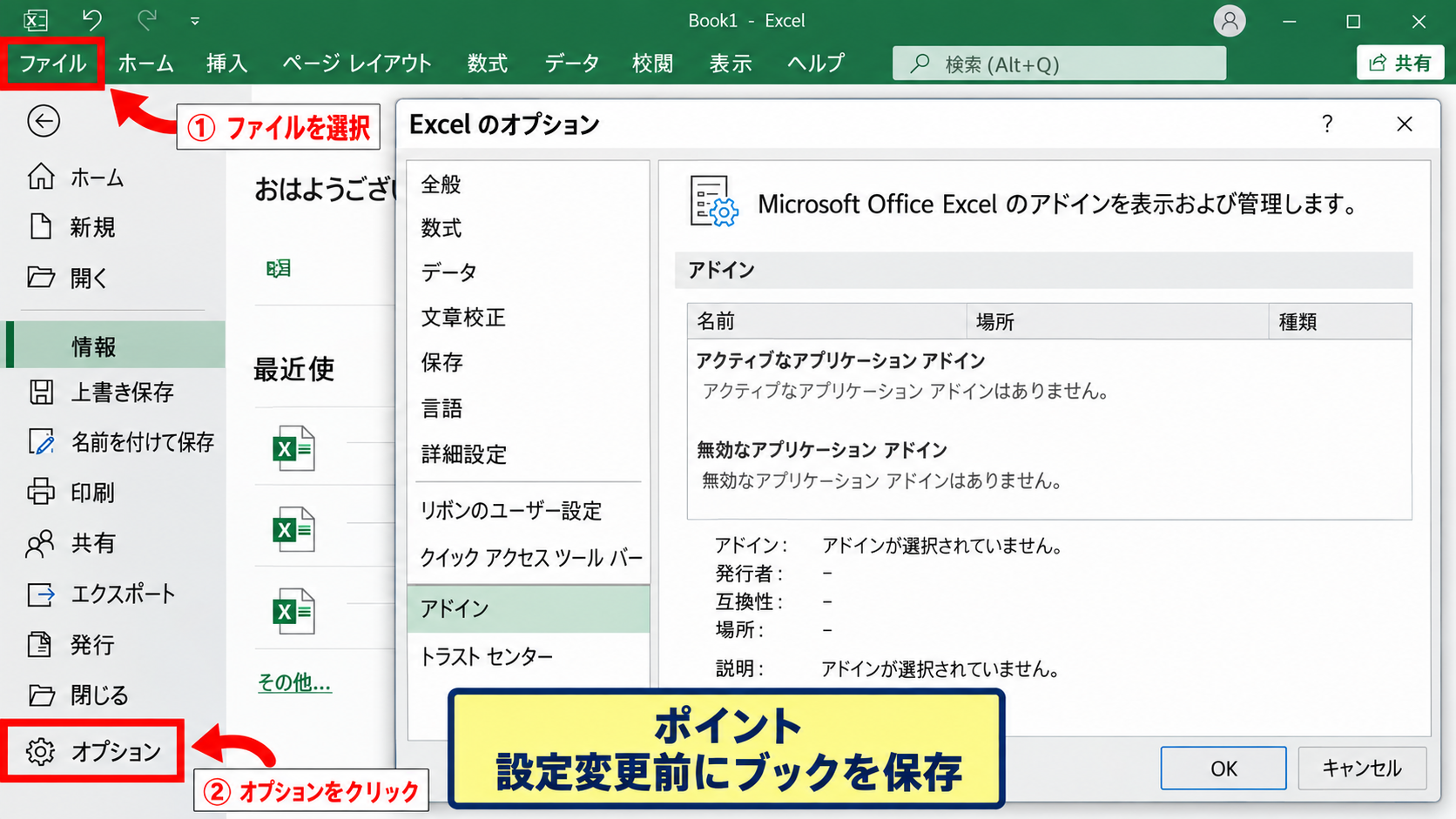Viewport: 1456px width, 819px height.
Task: Open the ファイル tab
Action: 53,63
